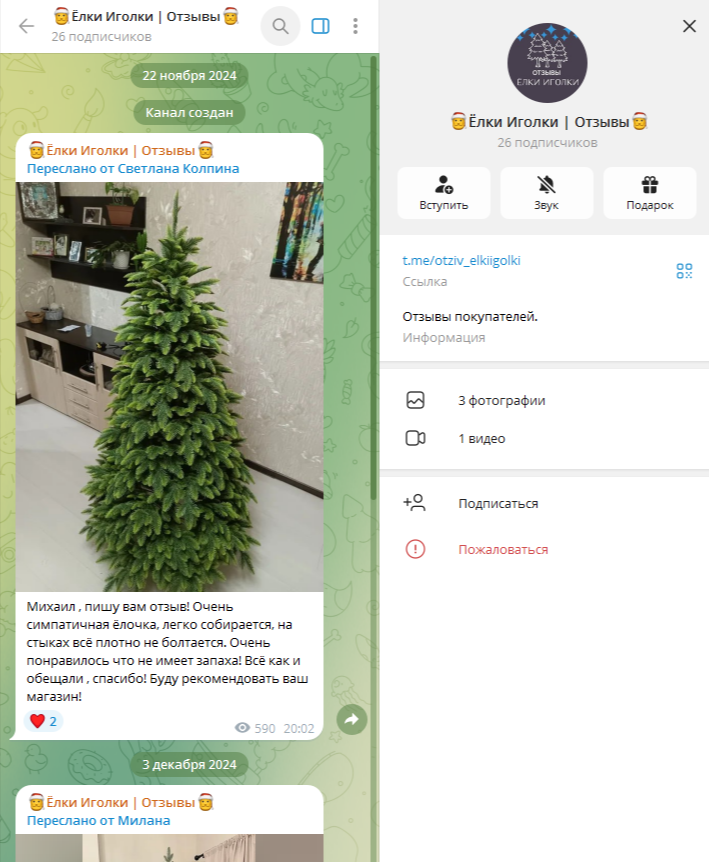The image size is (709, 862).
Task: Open the 3 фотографии media section
Action: click(x=544, y=400)
